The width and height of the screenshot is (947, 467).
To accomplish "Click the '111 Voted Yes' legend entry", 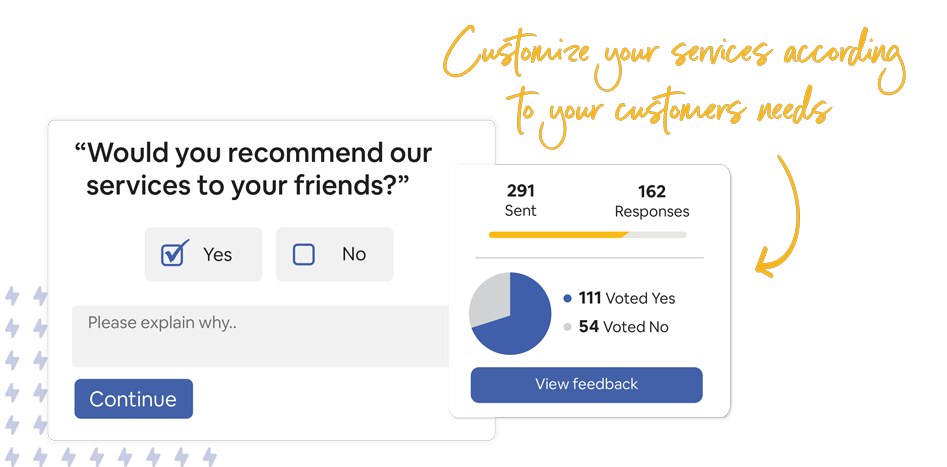I will tap(627, 298).
